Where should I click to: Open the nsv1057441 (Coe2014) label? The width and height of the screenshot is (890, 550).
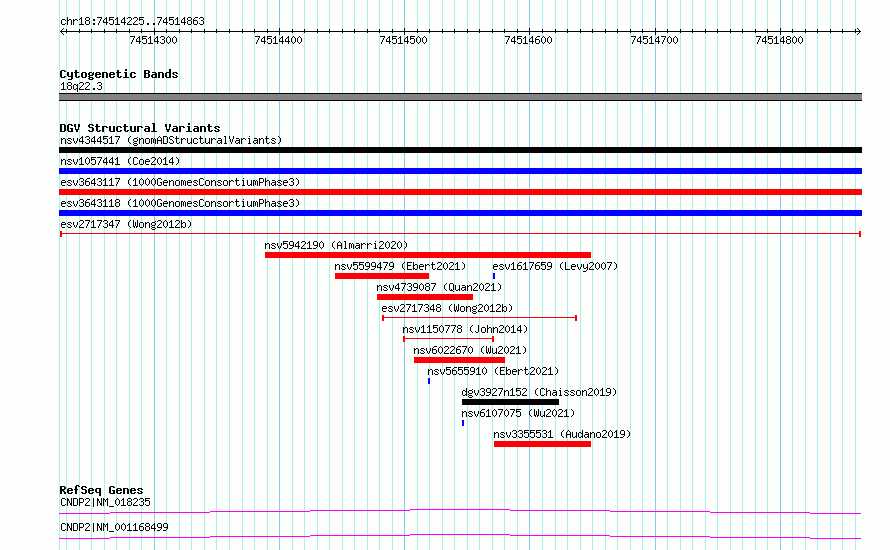[x=120, y=161]
